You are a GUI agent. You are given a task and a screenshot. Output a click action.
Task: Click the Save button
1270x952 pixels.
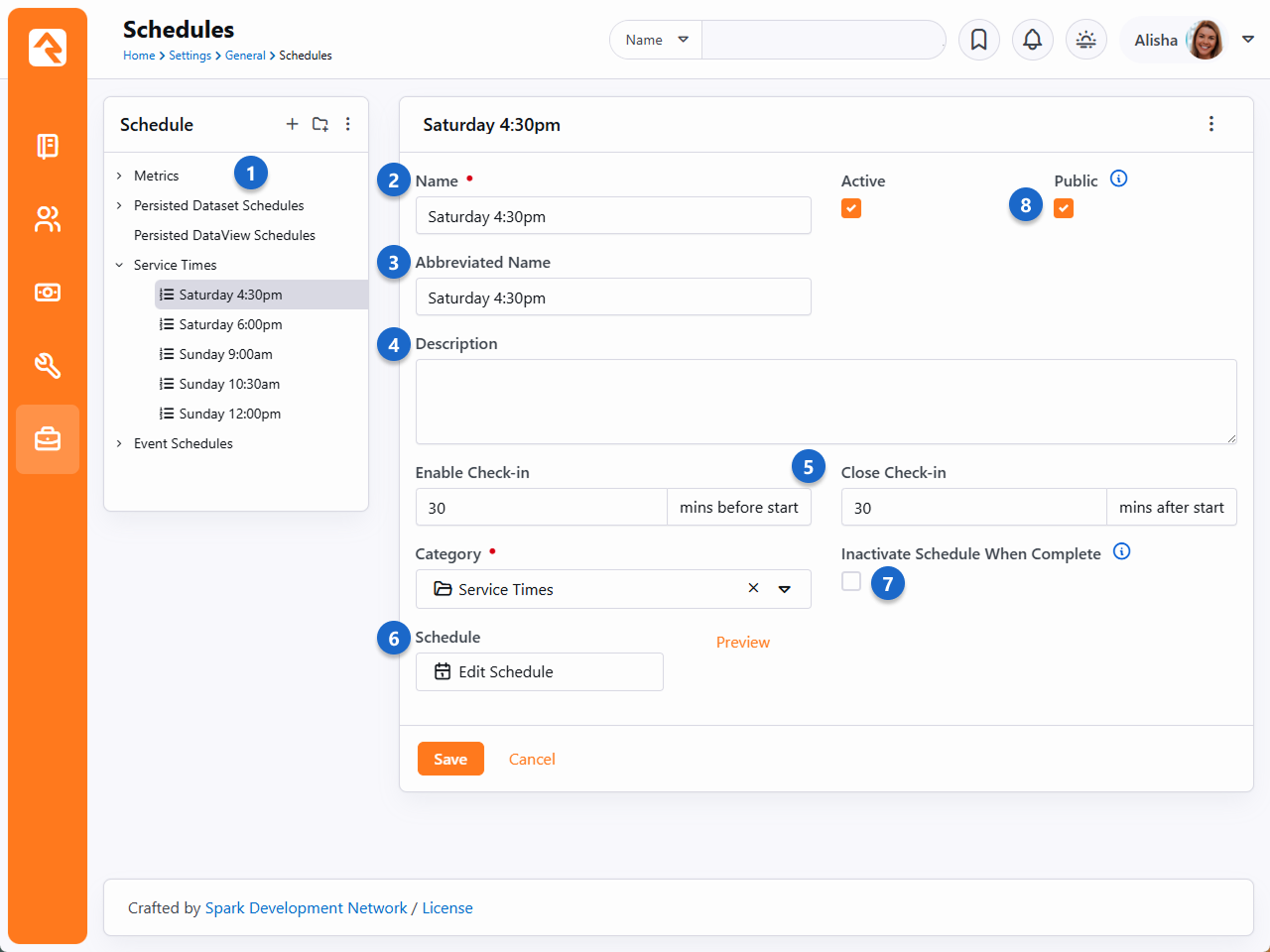click(x=450, y=759)
